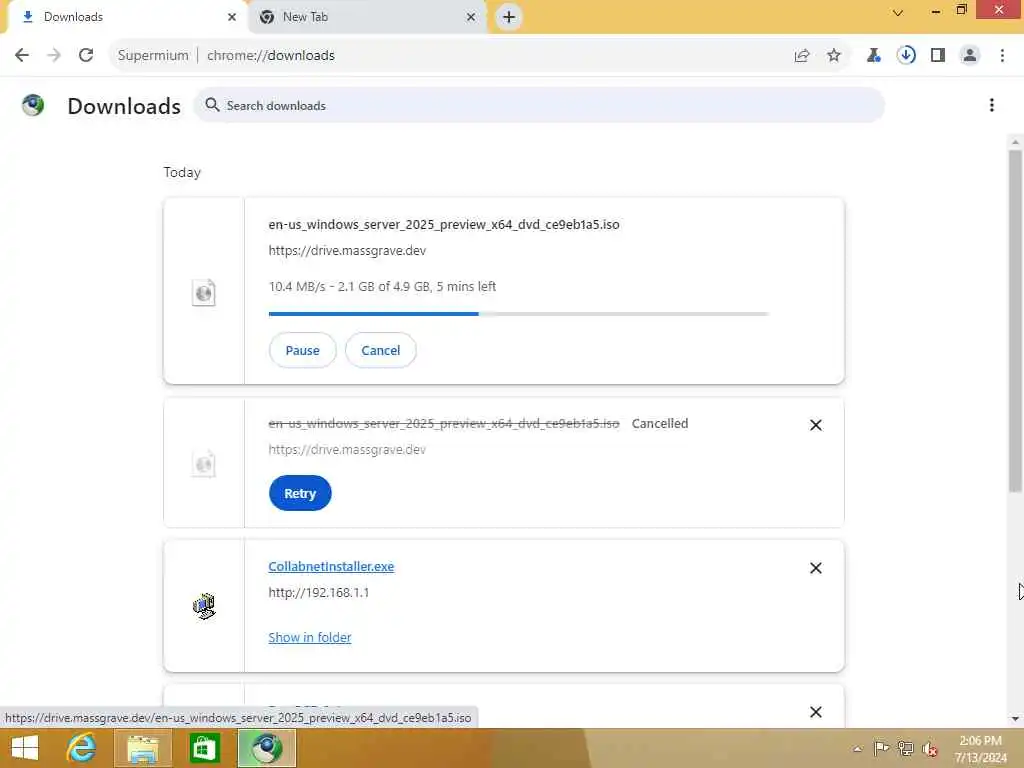Screen dimensions: 1024x768
Task: Toggle the side panel icon
Action: pyautogui.click(x=938, y=56)
